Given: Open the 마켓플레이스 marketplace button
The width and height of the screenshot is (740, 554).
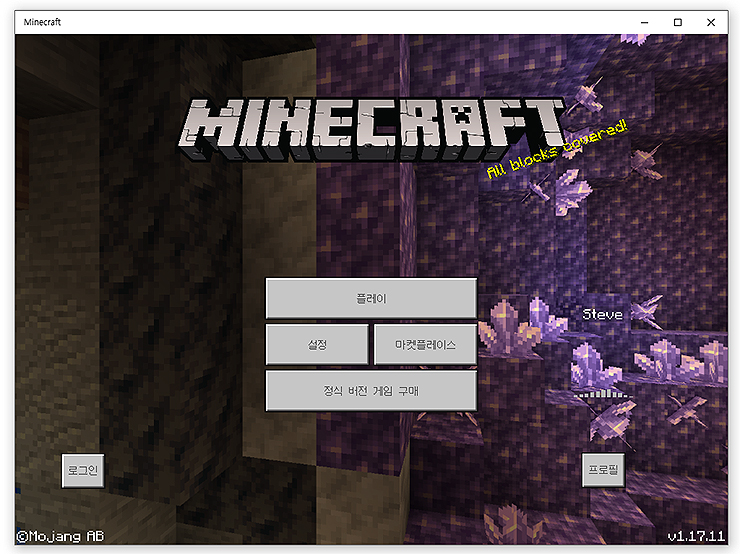Looking at the screenshot, I should [425, 344].
